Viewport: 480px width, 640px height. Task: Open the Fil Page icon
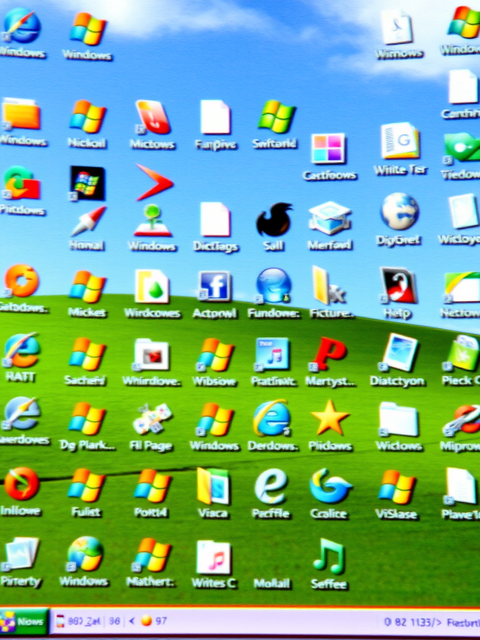[x=152, y=419]
